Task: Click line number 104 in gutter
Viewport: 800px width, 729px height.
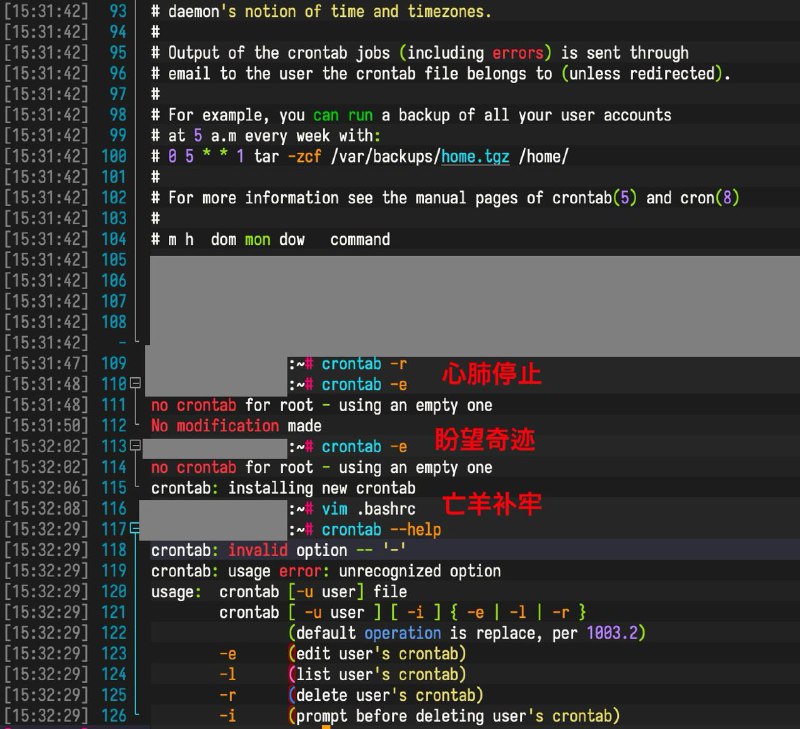Action: [114, 240]
